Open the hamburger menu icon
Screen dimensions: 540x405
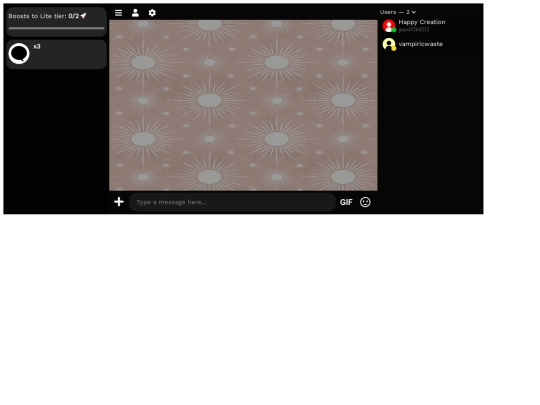(x=118, y=13)
